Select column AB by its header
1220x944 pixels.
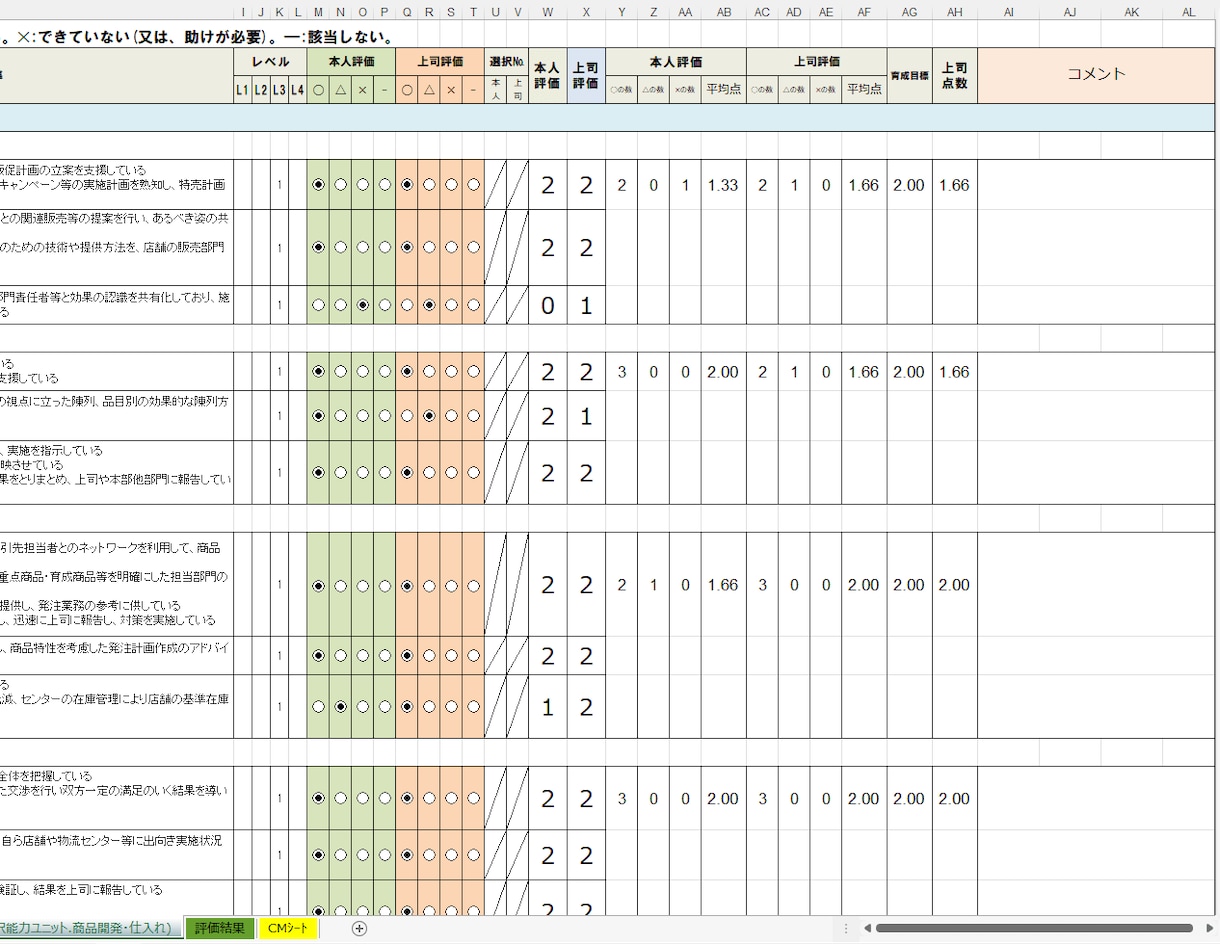(x=723, y=12)
